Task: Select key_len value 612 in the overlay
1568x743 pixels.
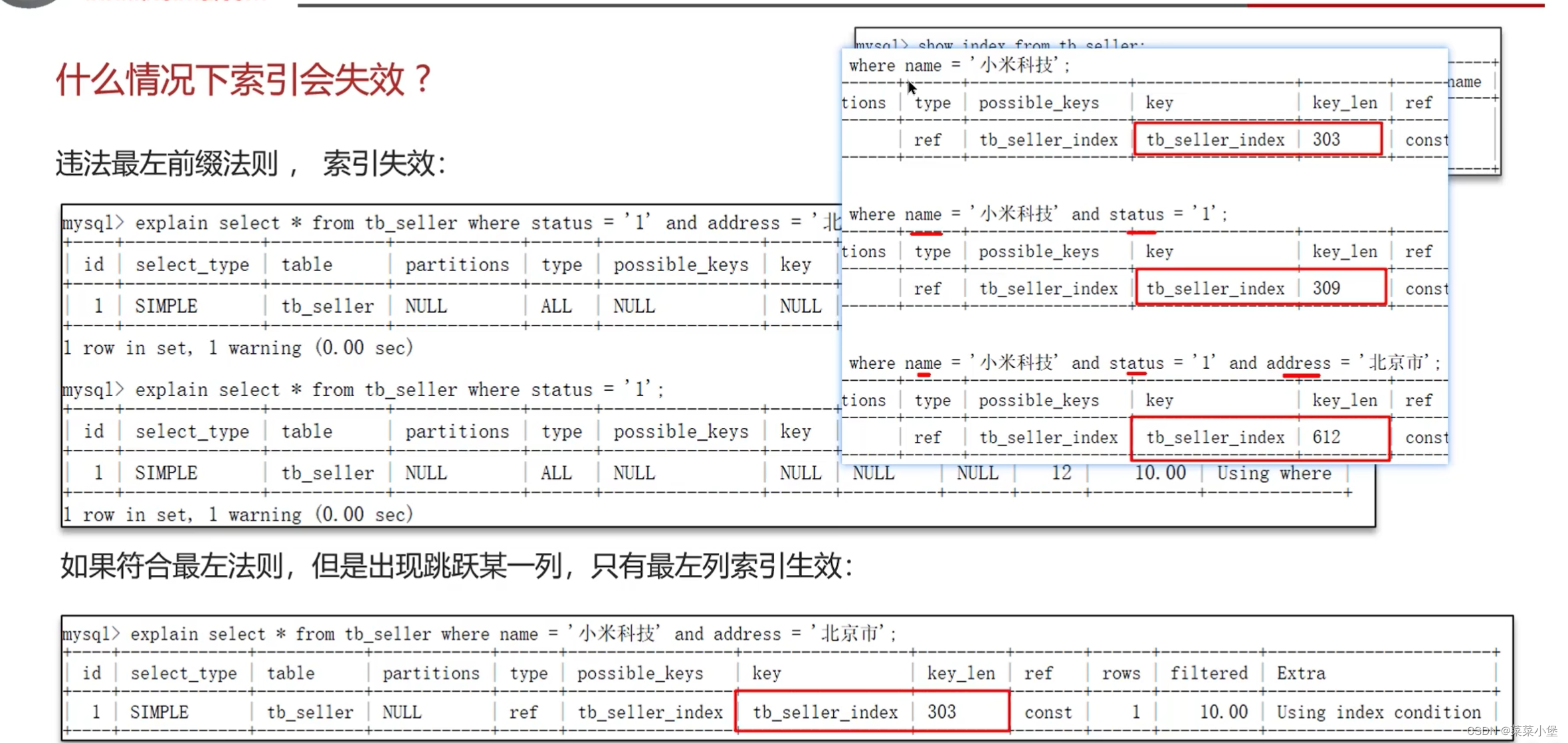Action: pos(1326,437)
